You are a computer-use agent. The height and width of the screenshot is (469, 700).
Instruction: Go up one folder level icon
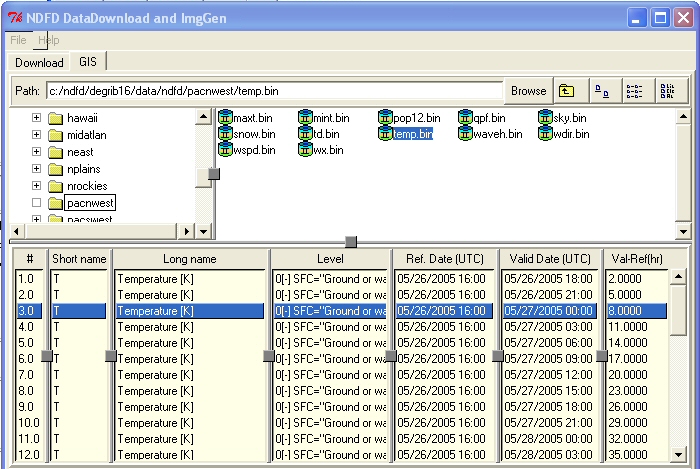tap(571, 91)
